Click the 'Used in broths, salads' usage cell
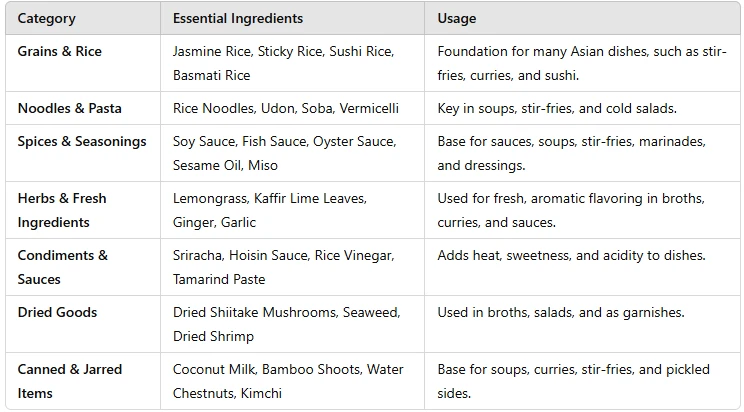The height and width of the screenshot is (412, 744). click(x=582, y=324)
